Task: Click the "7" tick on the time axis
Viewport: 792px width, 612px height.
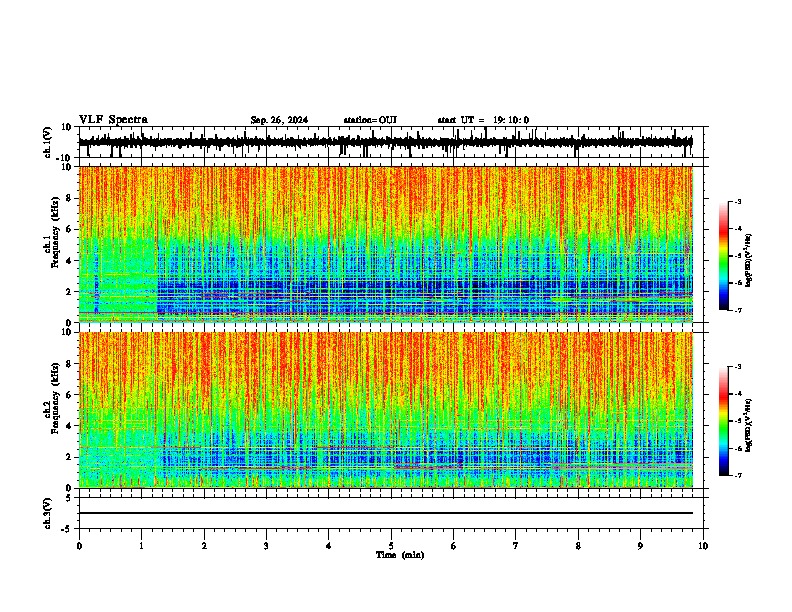Action: click(516, 546)
